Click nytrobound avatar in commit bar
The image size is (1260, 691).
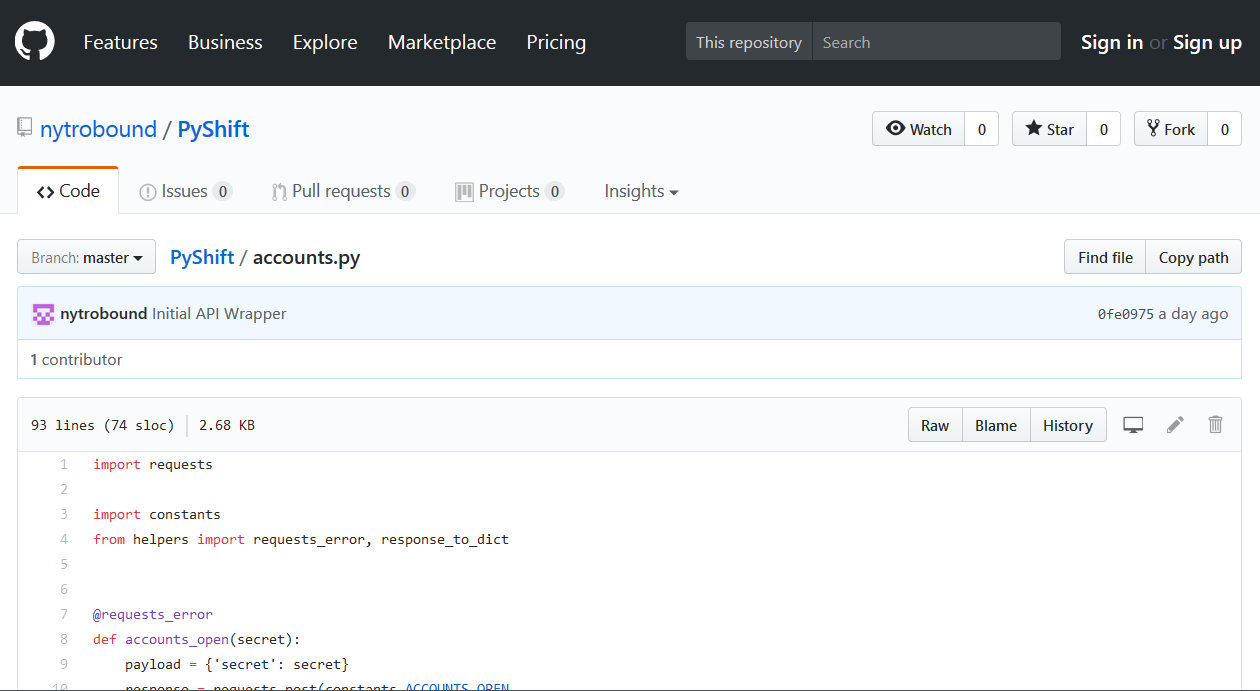pyautogui.click(x=43, y=314)
